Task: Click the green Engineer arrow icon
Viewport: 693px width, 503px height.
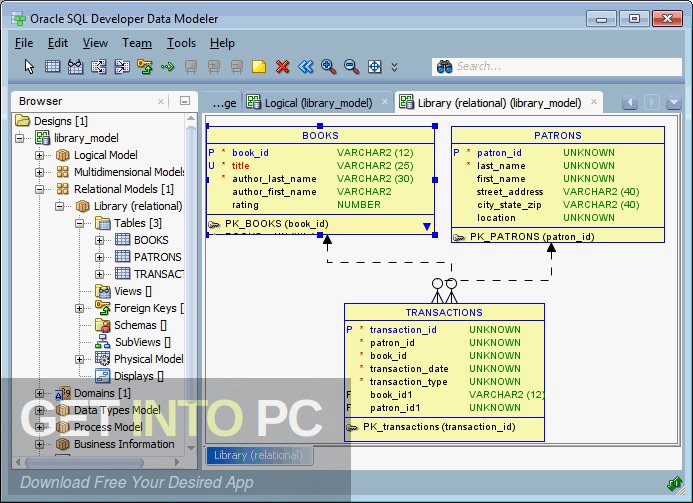Action: coord(168,67)
